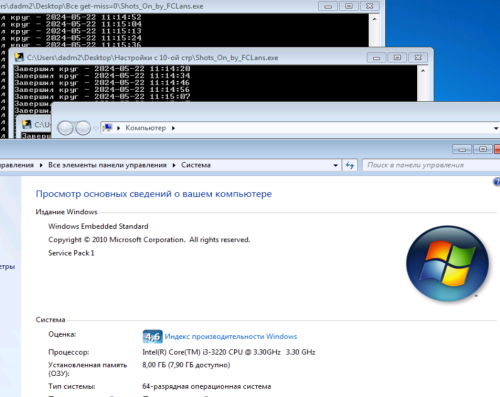This screenshot has height=397, width=500.
Task: Click scroll up arrow in "Все get-miss=0" console
Action: (x=374, y=19)
